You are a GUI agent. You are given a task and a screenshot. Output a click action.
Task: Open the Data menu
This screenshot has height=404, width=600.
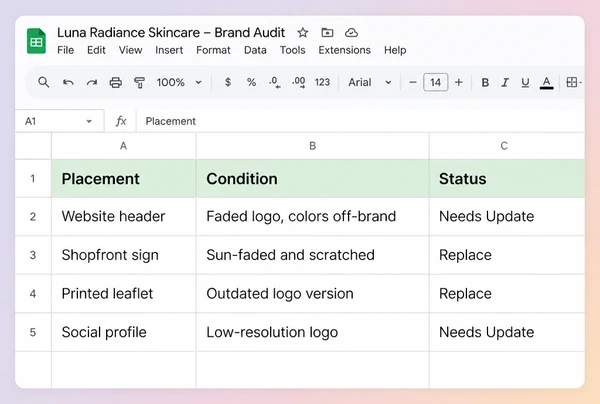255,50
